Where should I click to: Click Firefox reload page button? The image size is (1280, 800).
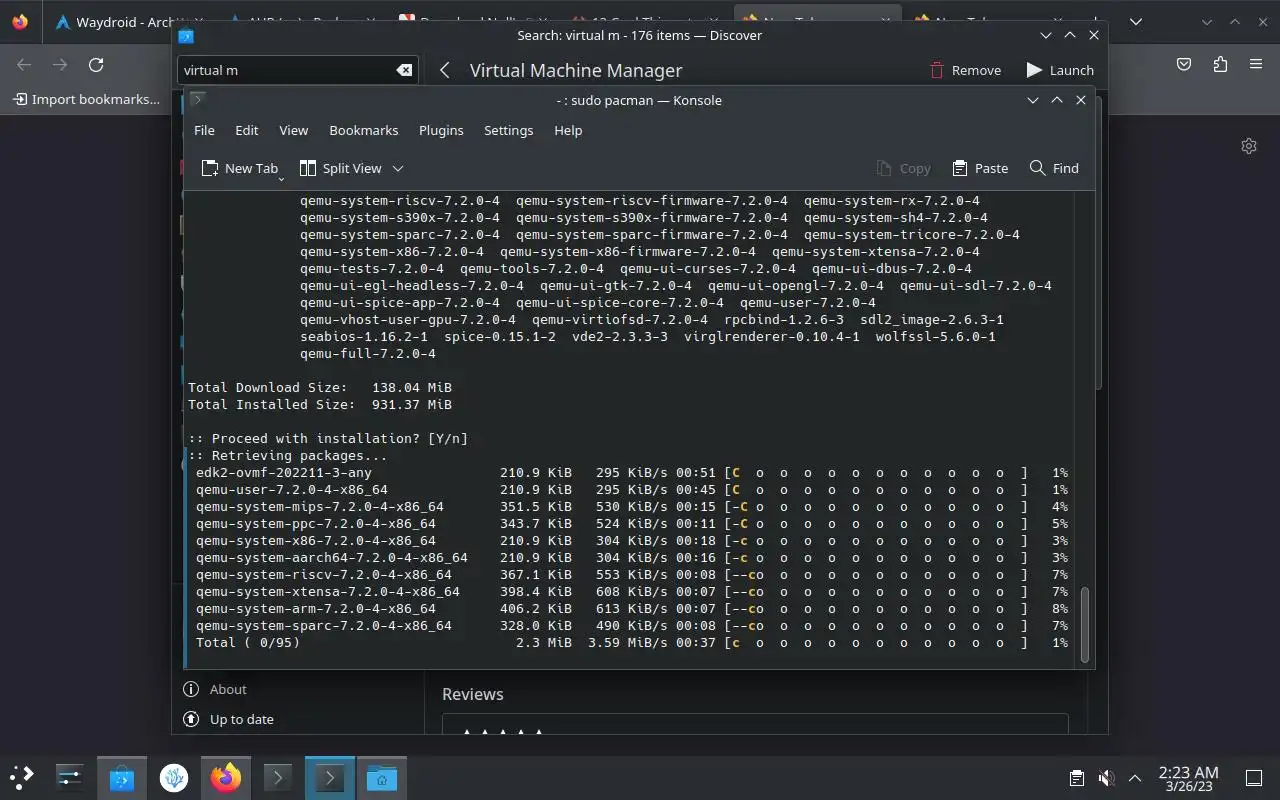point(96,65)
